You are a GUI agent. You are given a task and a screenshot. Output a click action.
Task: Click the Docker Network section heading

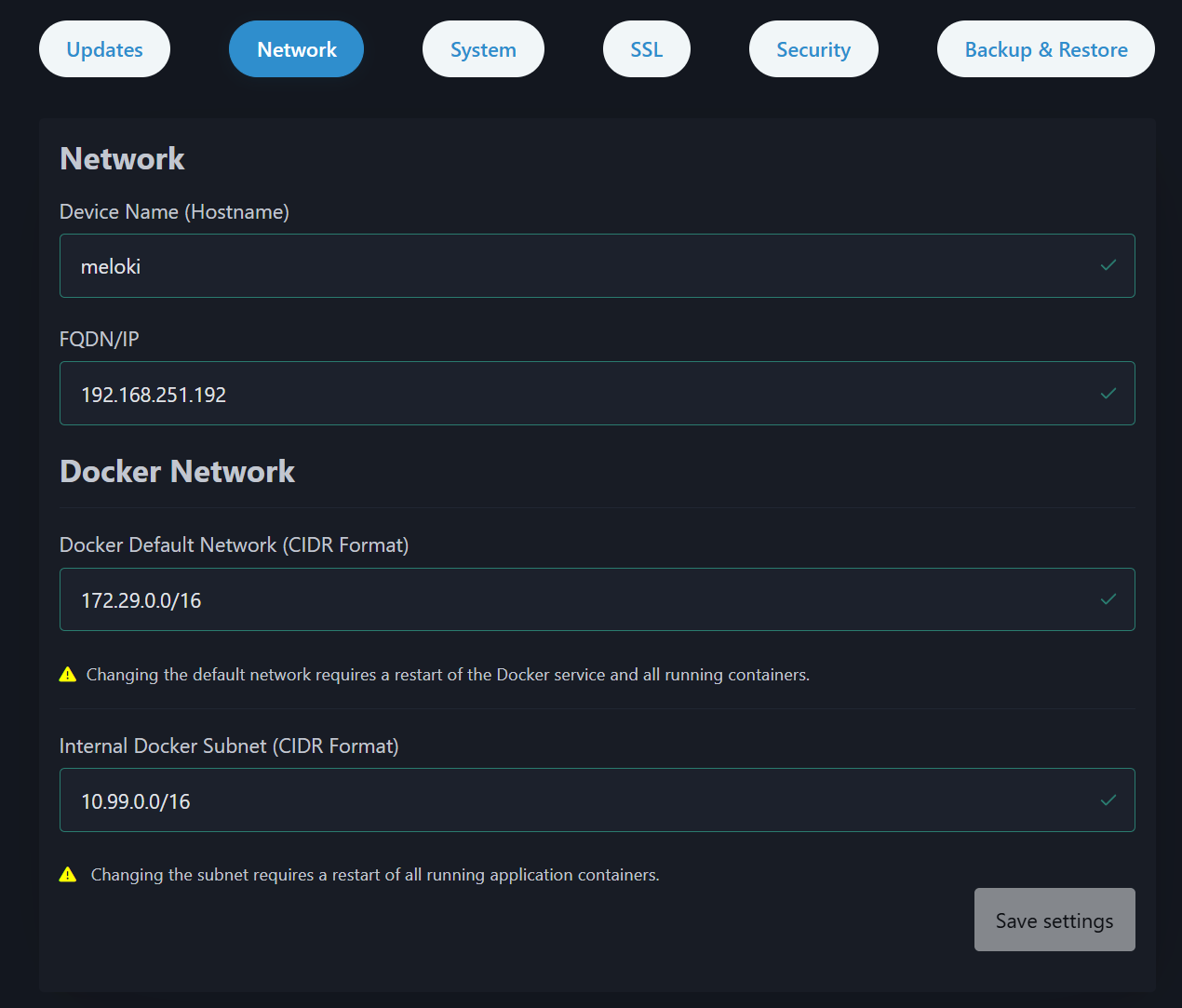[177, 471]
